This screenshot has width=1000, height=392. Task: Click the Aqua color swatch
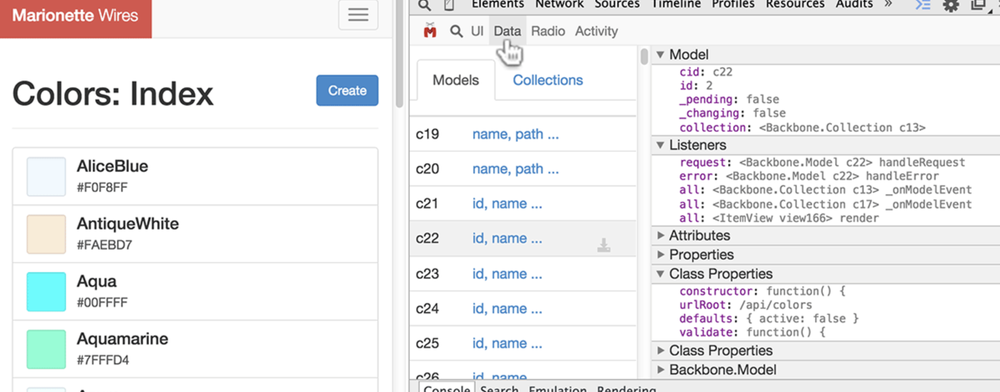point(46,292)
